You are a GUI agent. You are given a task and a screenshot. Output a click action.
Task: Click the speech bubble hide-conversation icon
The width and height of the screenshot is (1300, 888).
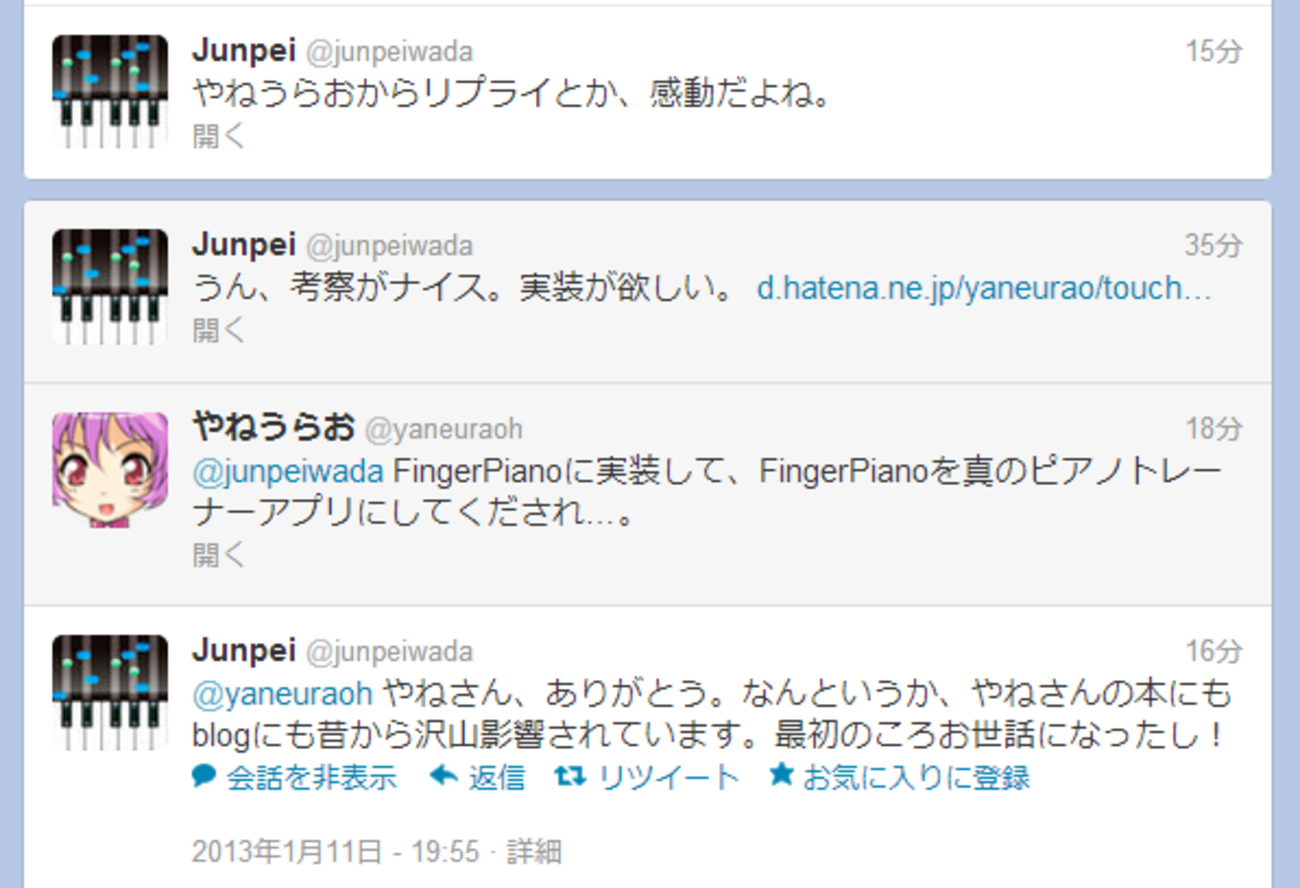204,776
